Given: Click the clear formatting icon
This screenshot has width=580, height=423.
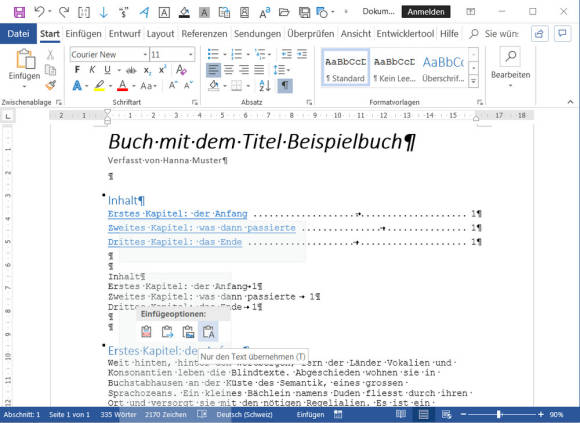Looking at the screenshot, I should point(181,70).
